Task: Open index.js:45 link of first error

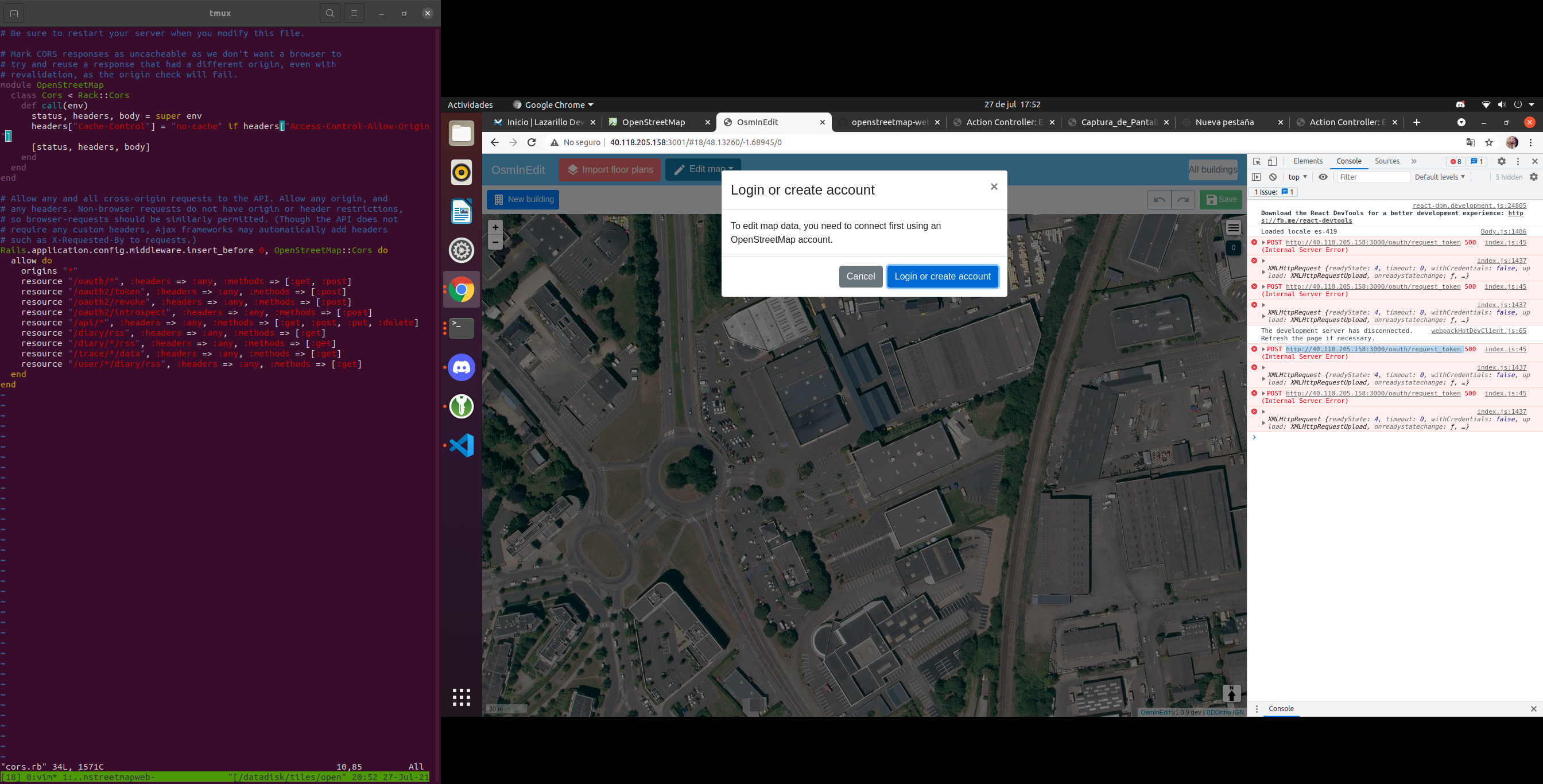Action: 1505,243
